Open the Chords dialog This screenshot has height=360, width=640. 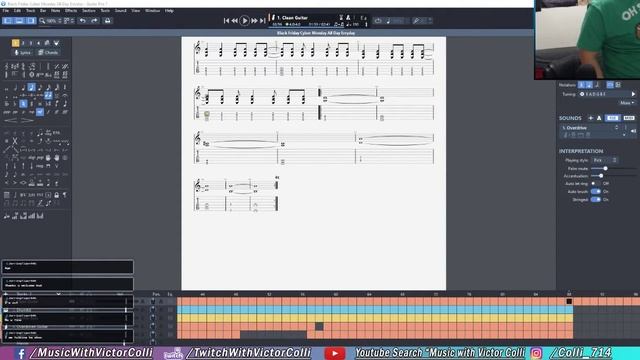click(48, 53)
